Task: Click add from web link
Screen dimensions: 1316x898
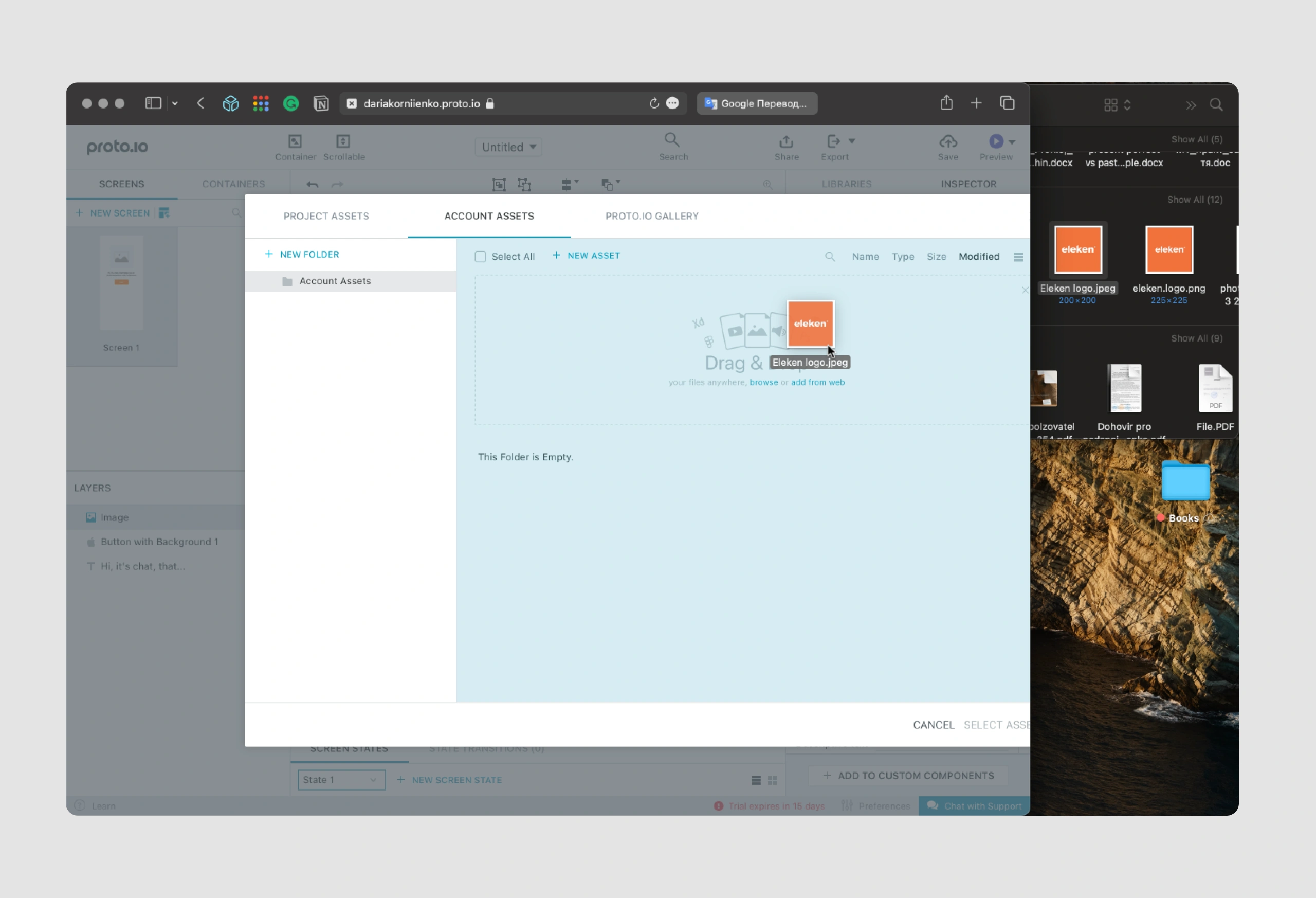Action: tap(817, 382)
